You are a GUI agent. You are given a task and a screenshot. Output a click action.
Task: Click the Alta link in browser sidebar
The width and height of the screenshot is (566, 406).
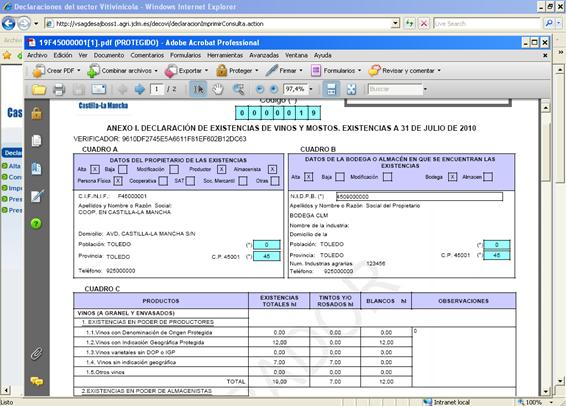[14, 166]
